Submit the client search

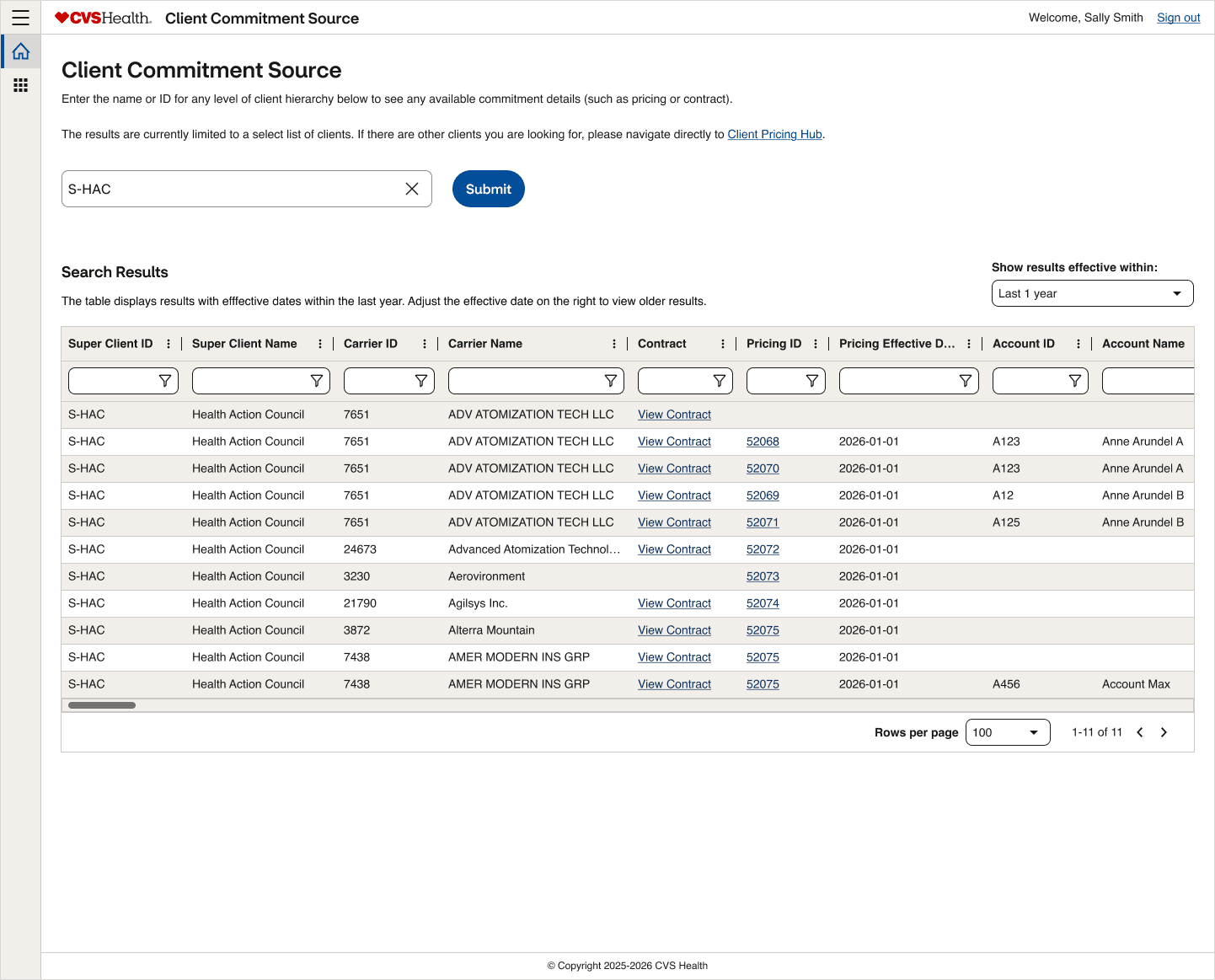(x=489, y=189)
